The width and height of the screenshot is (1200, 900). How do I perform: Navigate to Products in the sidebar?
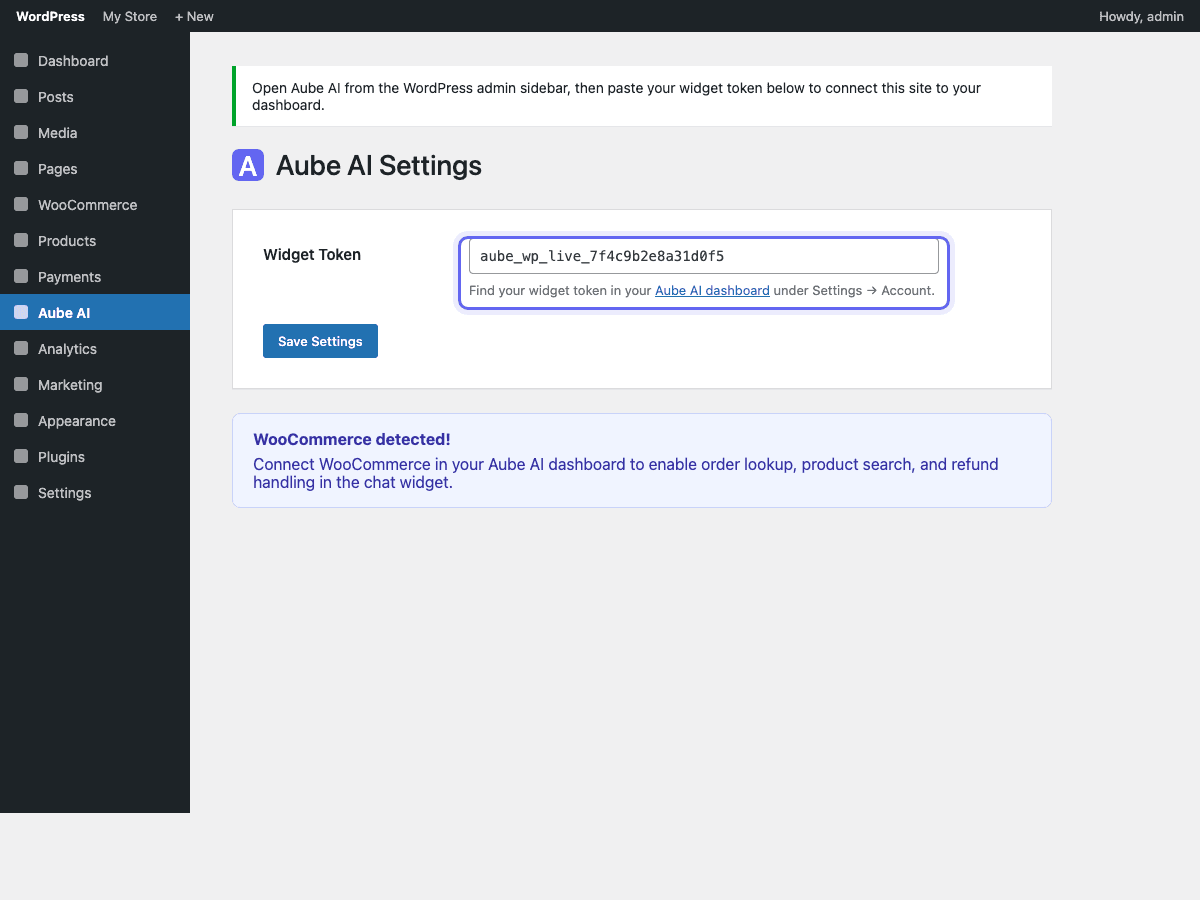(95, 241)
